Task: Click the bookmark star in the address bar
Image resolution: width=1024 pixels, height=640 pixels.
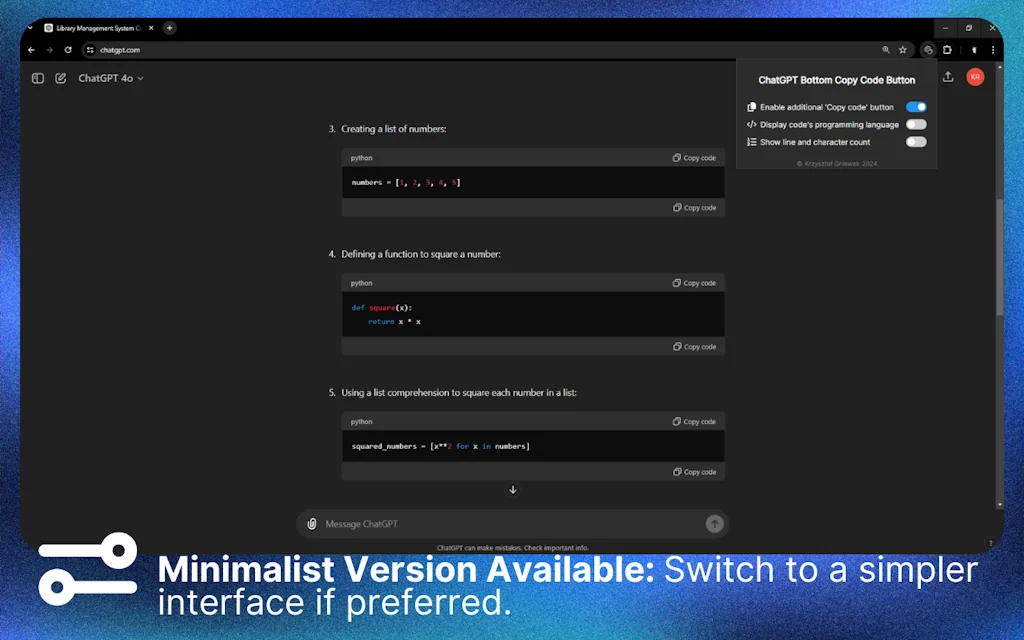Action: [903, 50]
